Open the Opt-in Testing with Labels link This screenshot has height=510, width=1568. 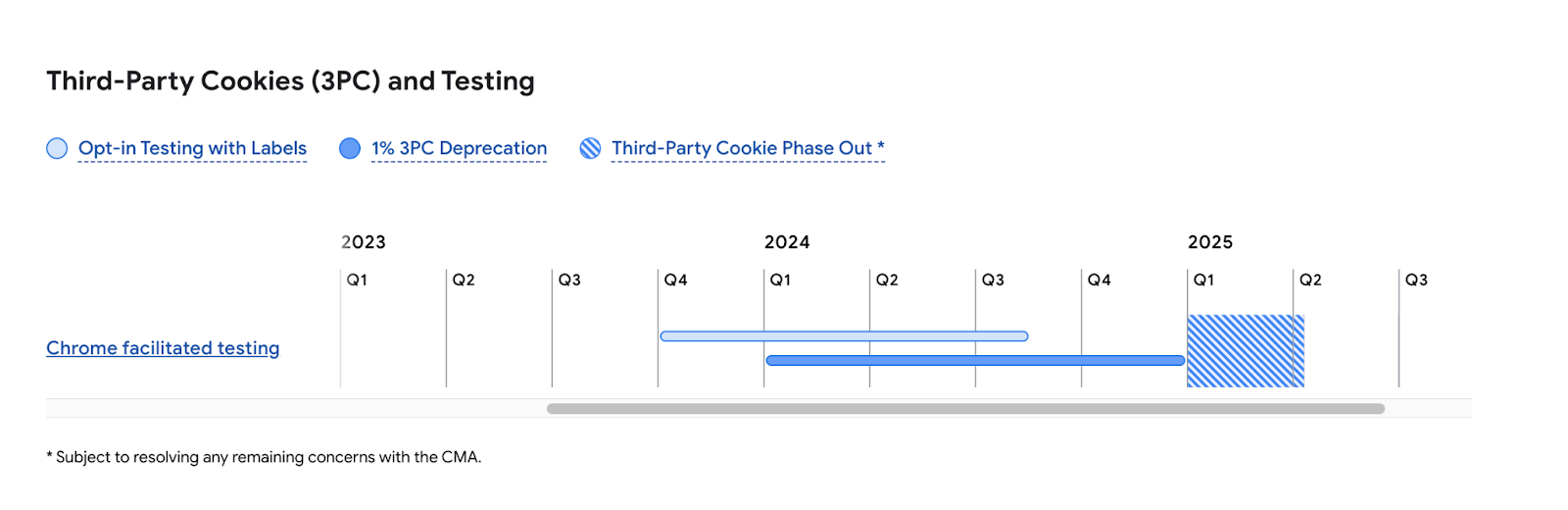coord(192,148)
